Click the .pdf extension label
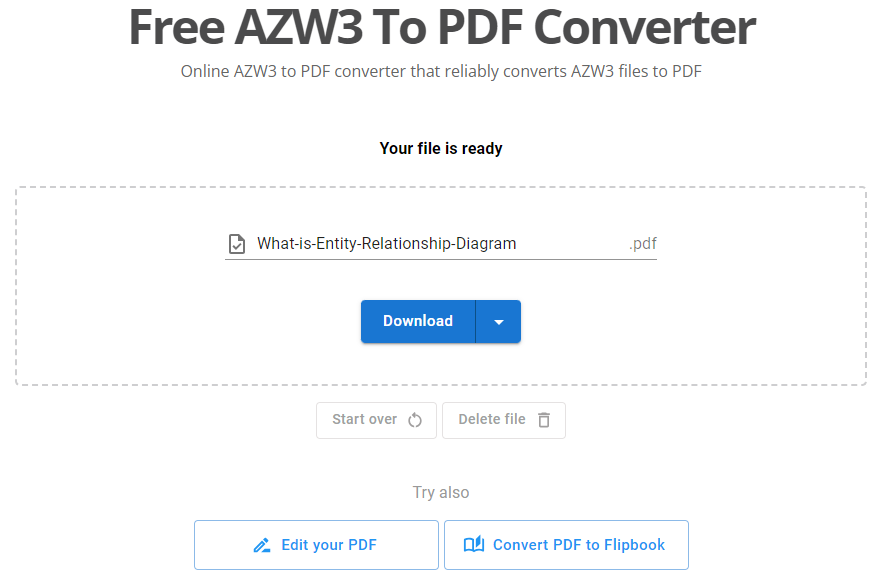Screen dimensions: 882x580 (x=642, y=244)
